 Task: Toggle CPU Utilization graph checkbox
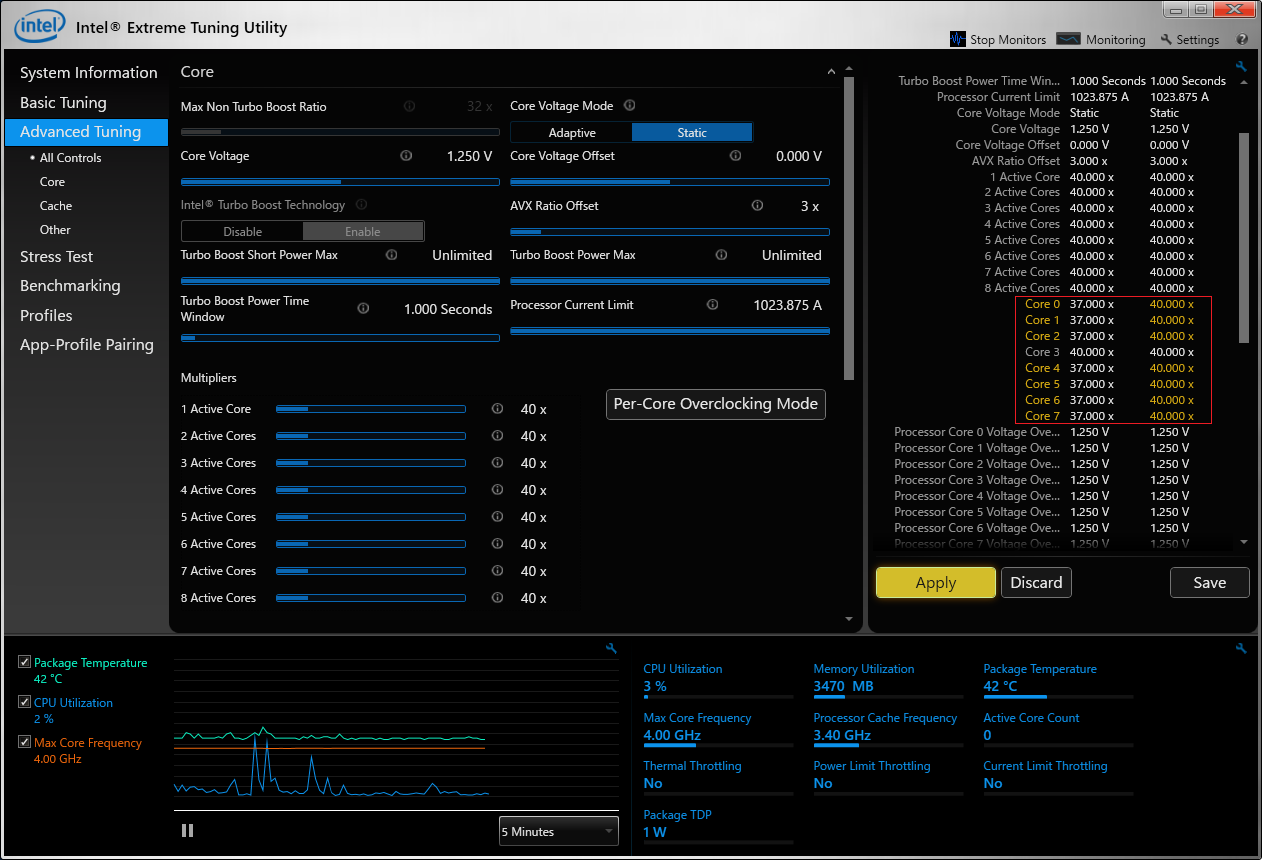coord(25,703)
